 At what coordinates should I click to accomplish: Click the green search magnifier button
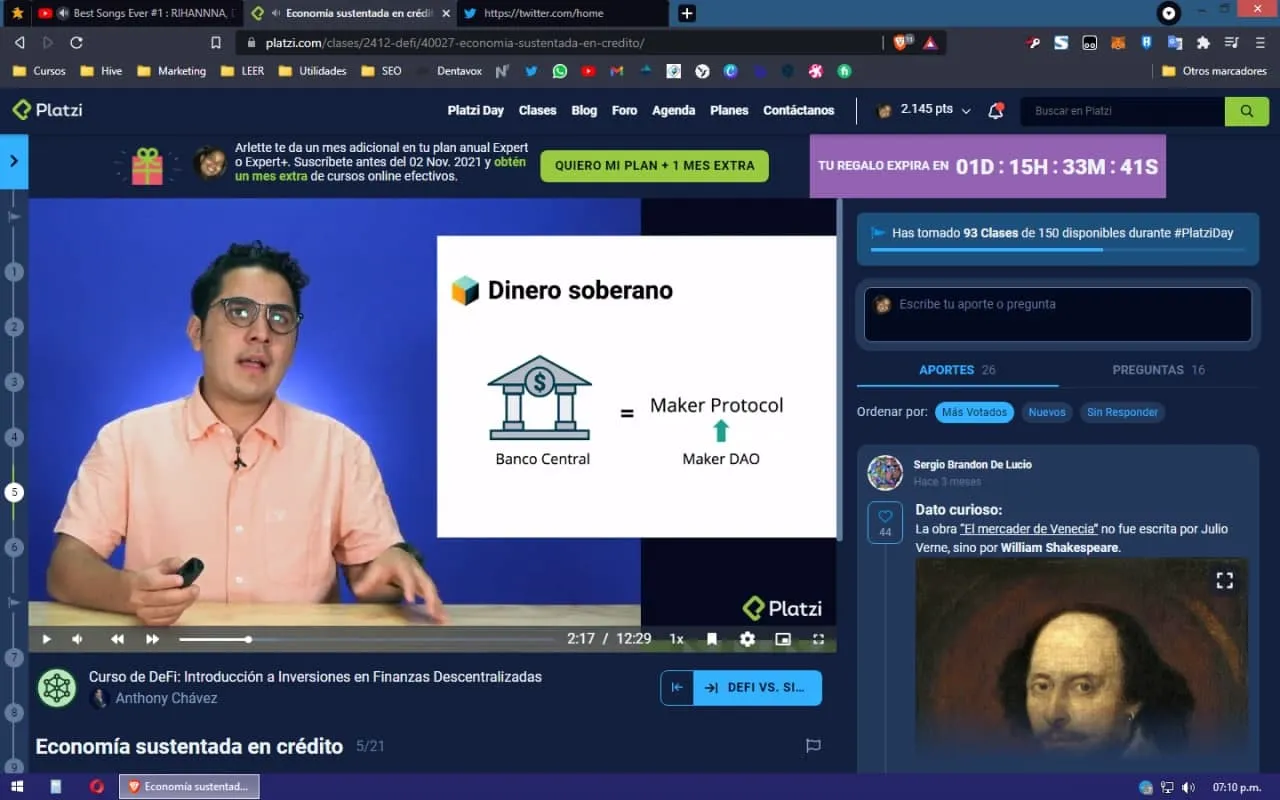1247,111
